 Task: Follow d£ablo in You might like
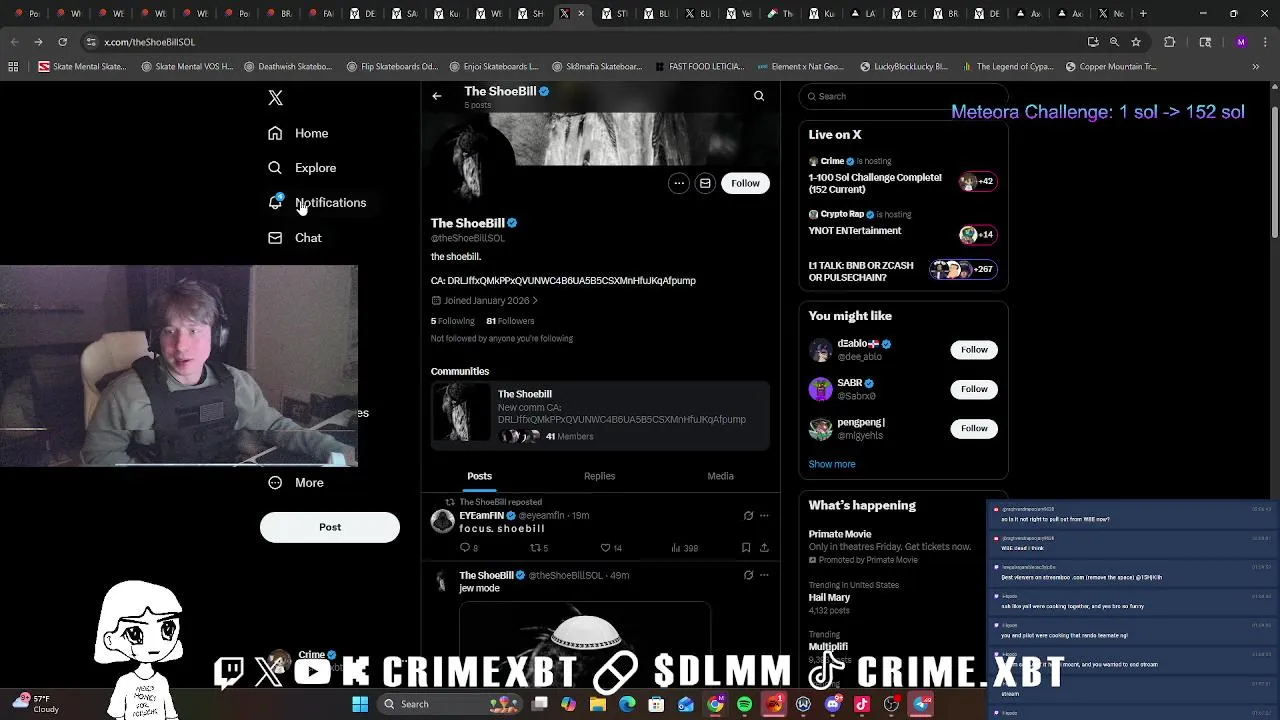pos(974,350)
